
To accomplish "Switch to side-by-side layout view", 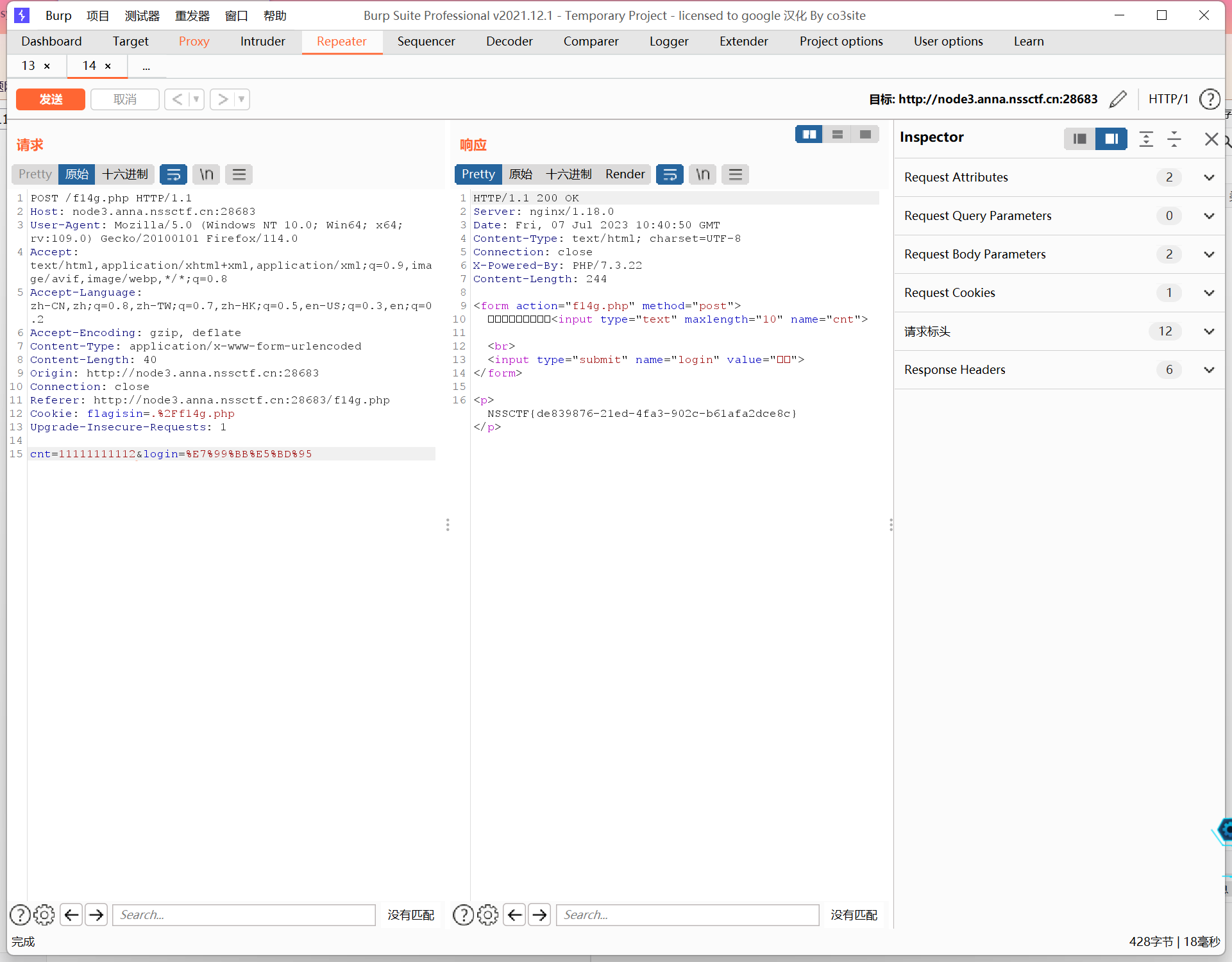I will 809,134.
